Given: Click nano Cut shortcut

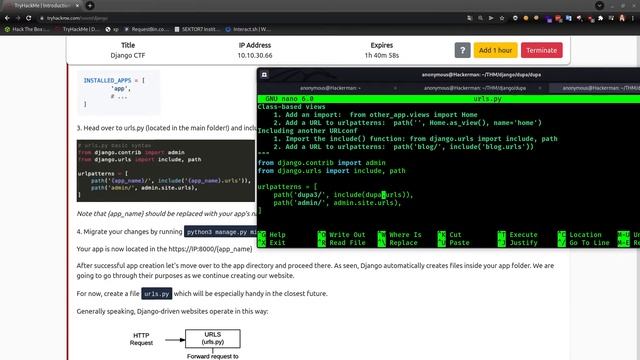Looking at the screenshot, I should pos(449,235).
